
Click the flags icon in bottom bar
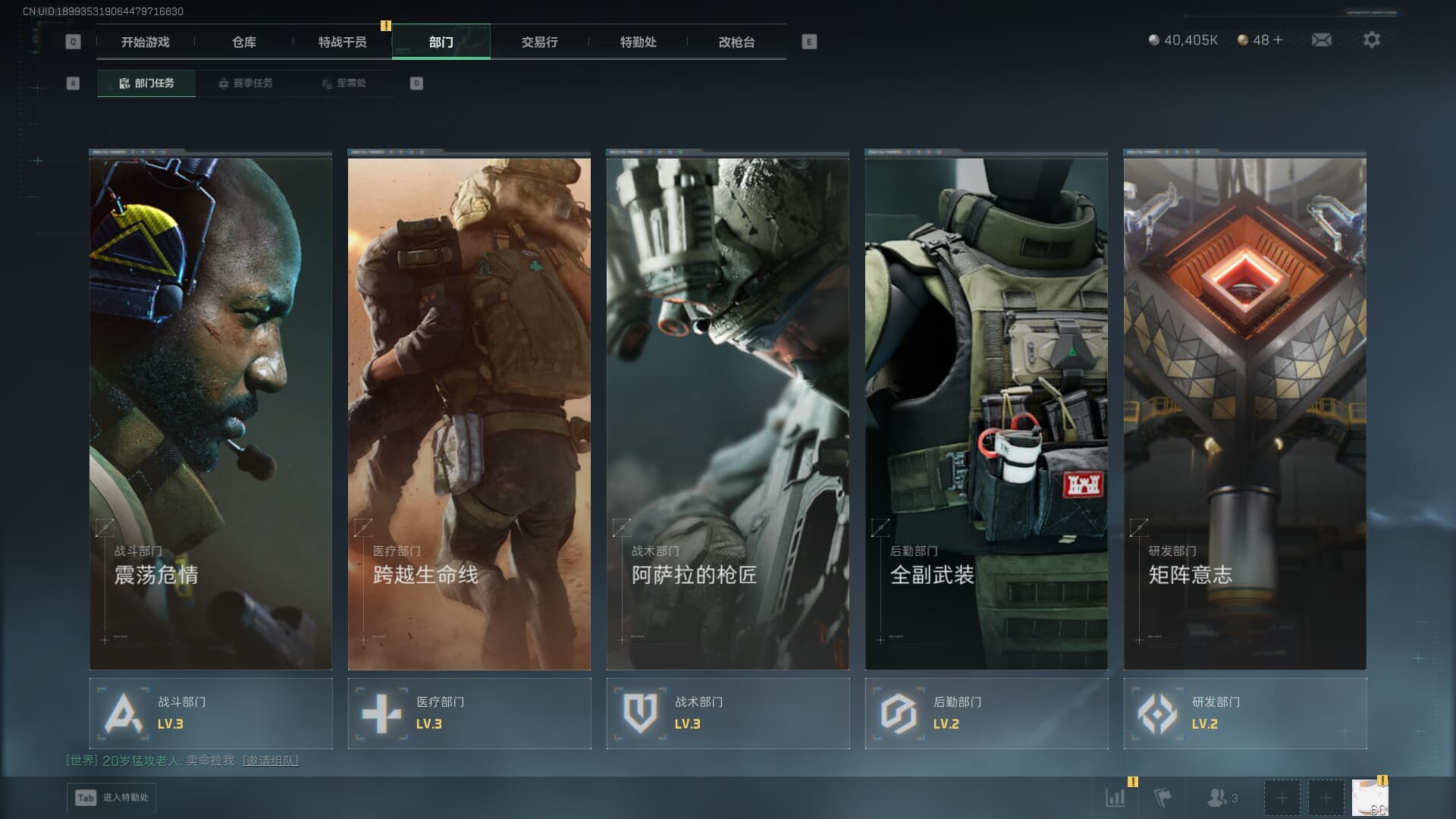pyautogui.click(x=1162, y=797)
